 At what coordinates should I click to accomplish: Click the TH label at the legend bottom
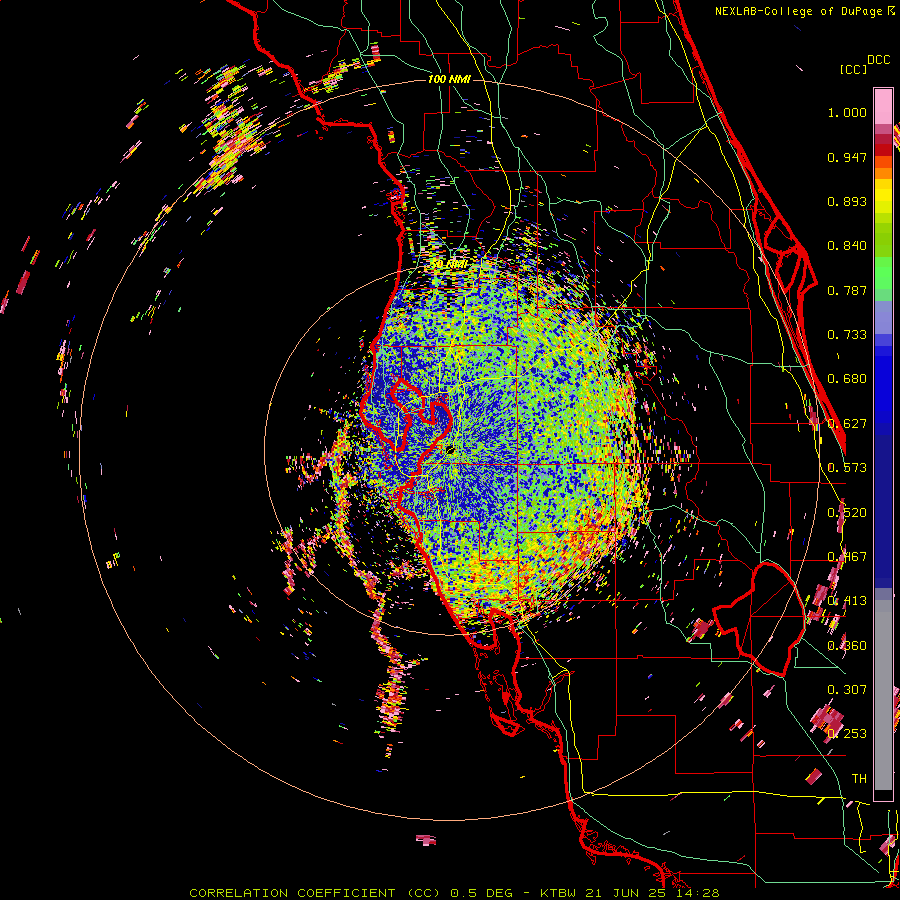click(859, 779)
